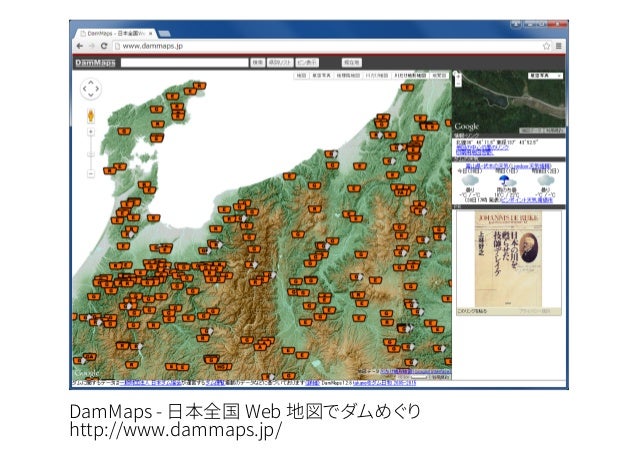The width and height of the screenshot is (638, 455).
Task: Click the DamMaps logo in the header
Action: (95, 63)
